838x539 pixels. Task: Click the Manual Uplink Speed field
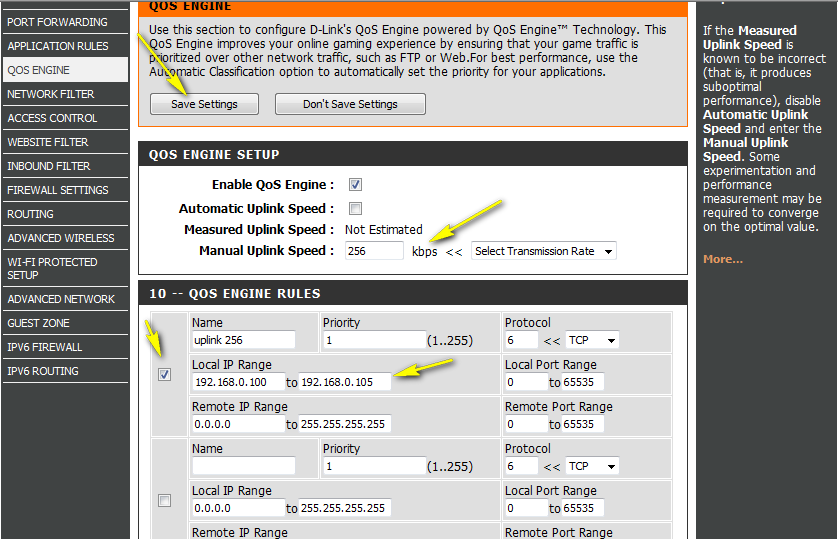[373, 251]
